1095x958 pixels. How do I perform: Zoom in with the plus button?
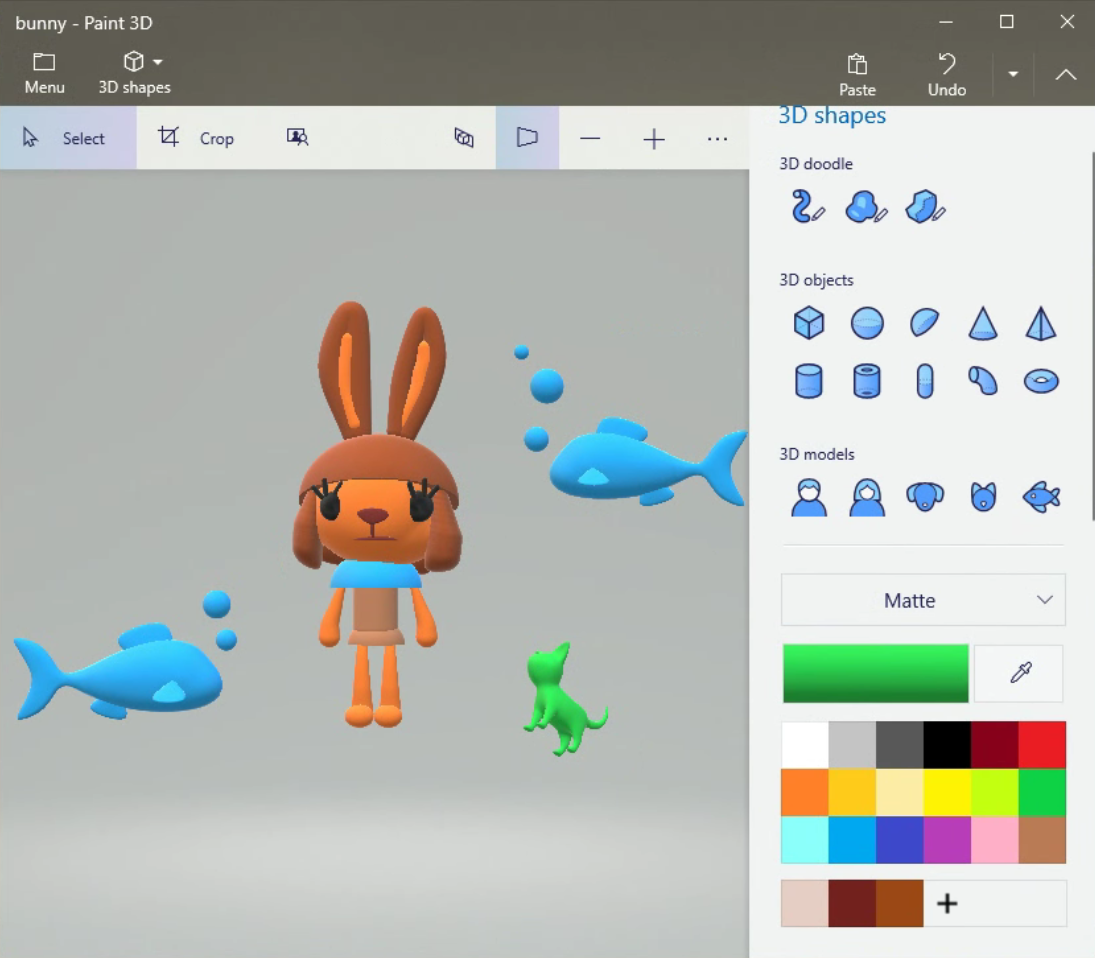tap(654, 138)
